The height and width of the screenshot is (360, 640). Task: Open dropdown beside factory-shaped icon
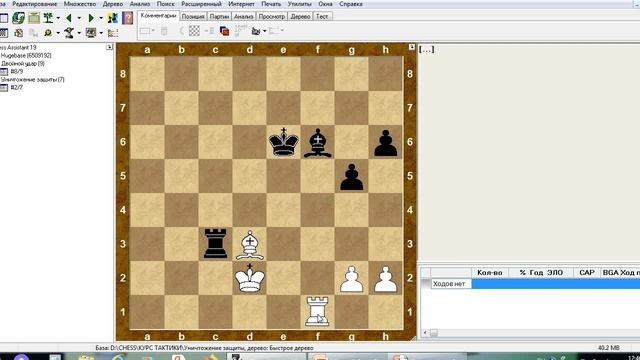tap(264, 31)
